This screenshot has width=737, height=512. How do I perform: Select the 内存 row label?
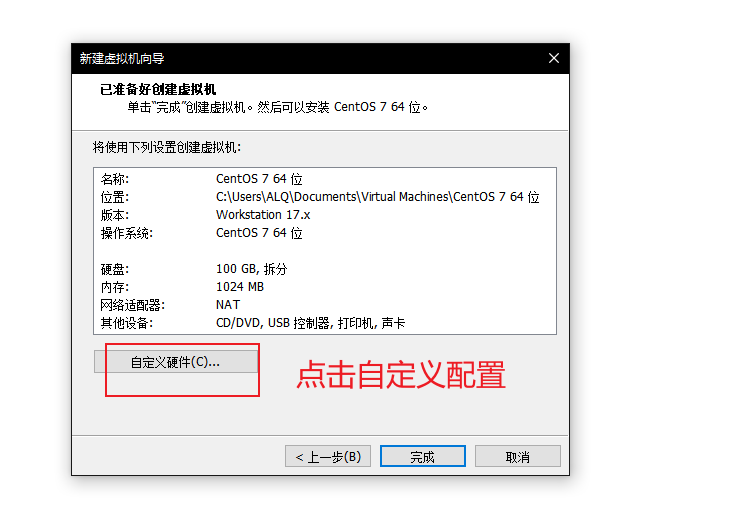pos(115,287)
